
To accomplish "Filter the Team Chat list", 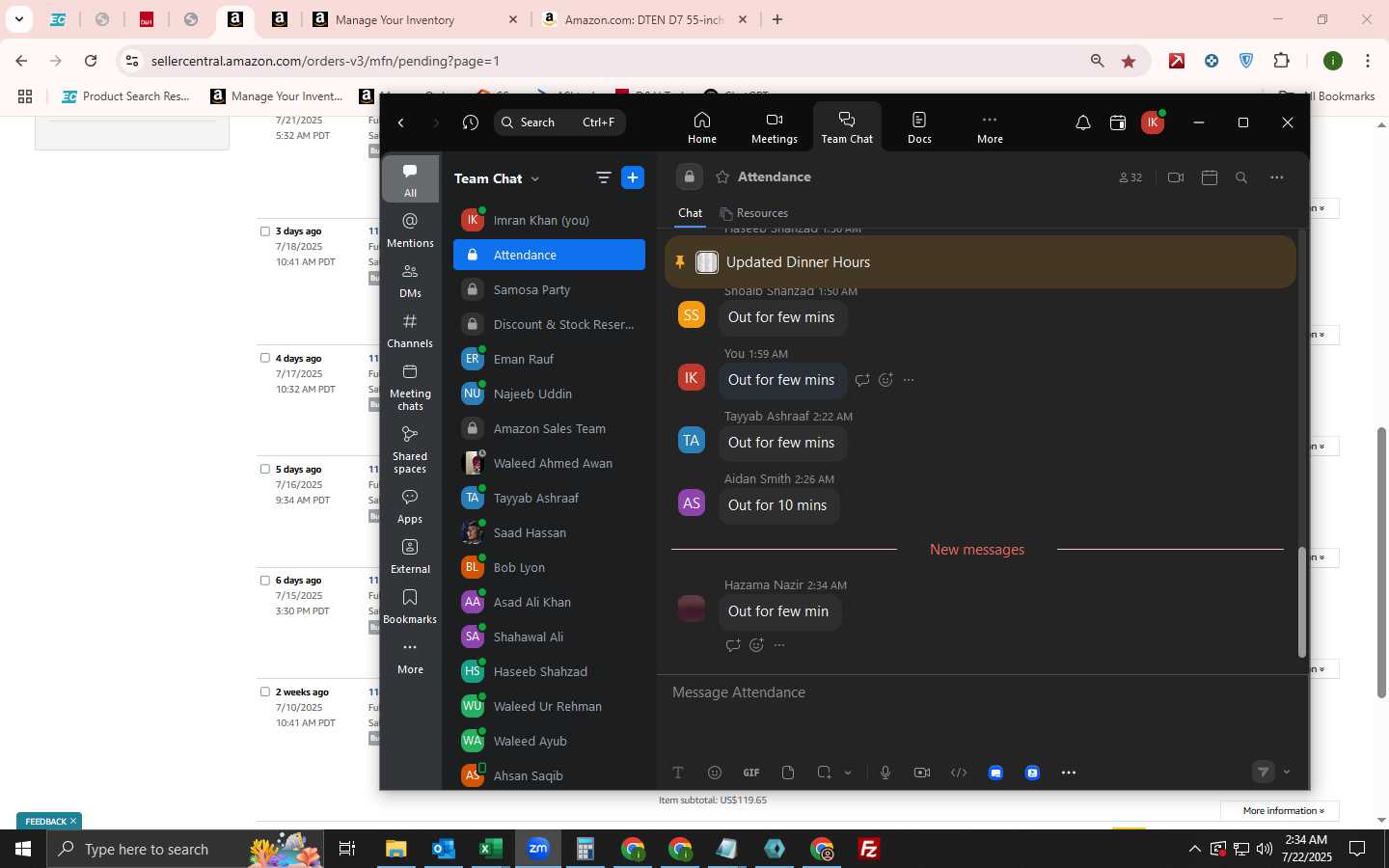I will pos(604,177).
